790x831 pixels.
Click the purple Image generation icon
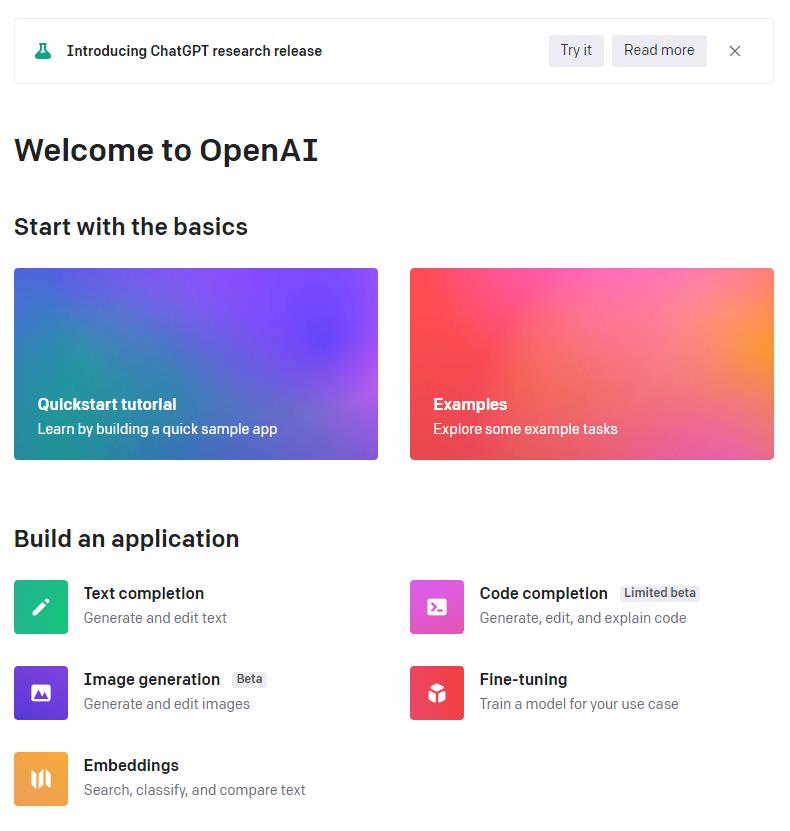tap(41, 693)
